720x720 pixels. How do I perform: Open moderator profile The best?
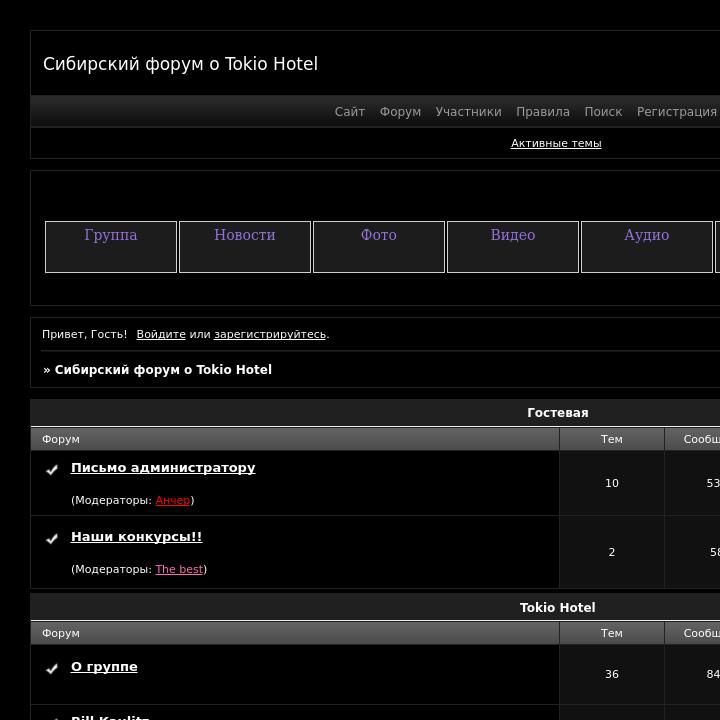click(179, 569)
